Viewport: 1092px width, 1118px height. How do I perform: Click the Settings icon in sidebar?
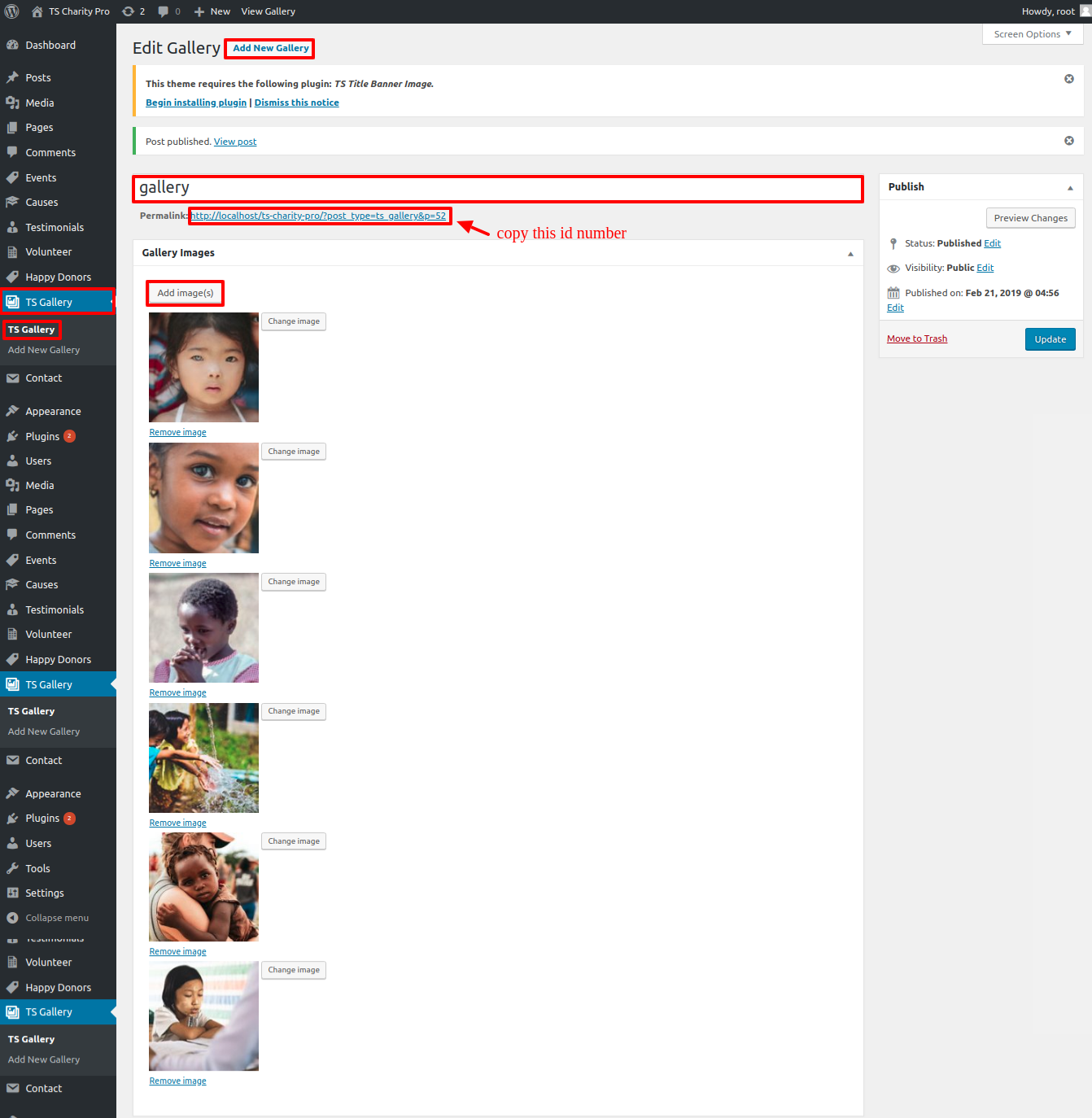(x=12, y=893)
